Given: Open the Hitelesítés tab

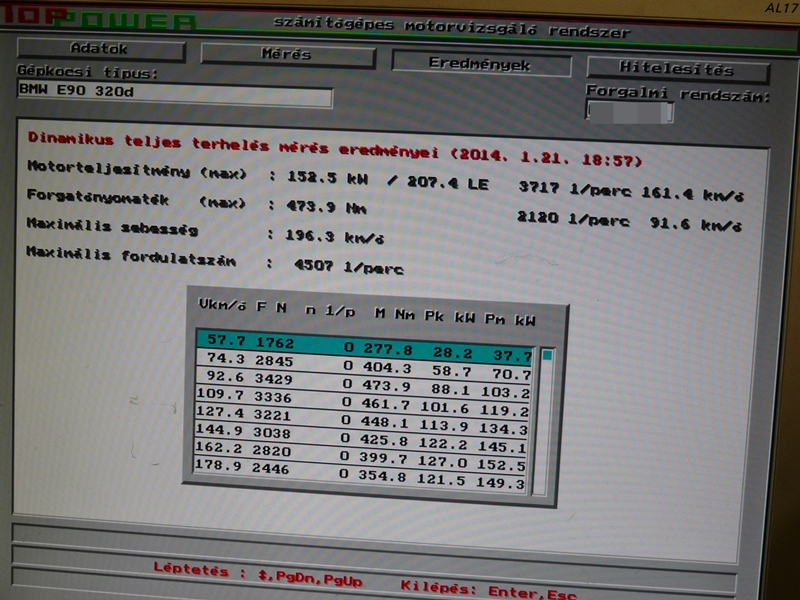Looking at the screenshot, I should tap(677, 71).
